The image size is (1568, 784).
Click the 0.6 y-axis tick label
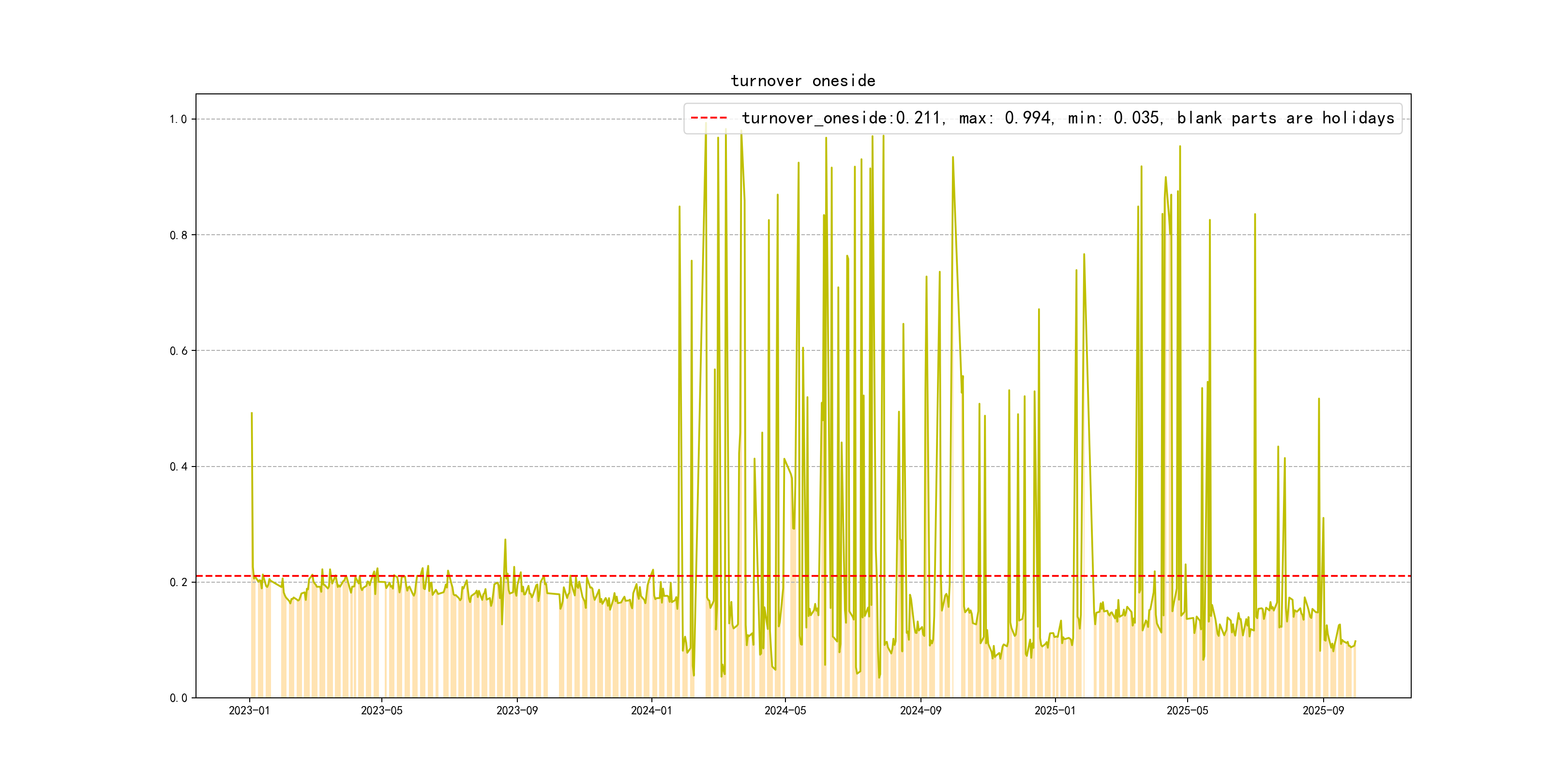[x=179, y=350]
